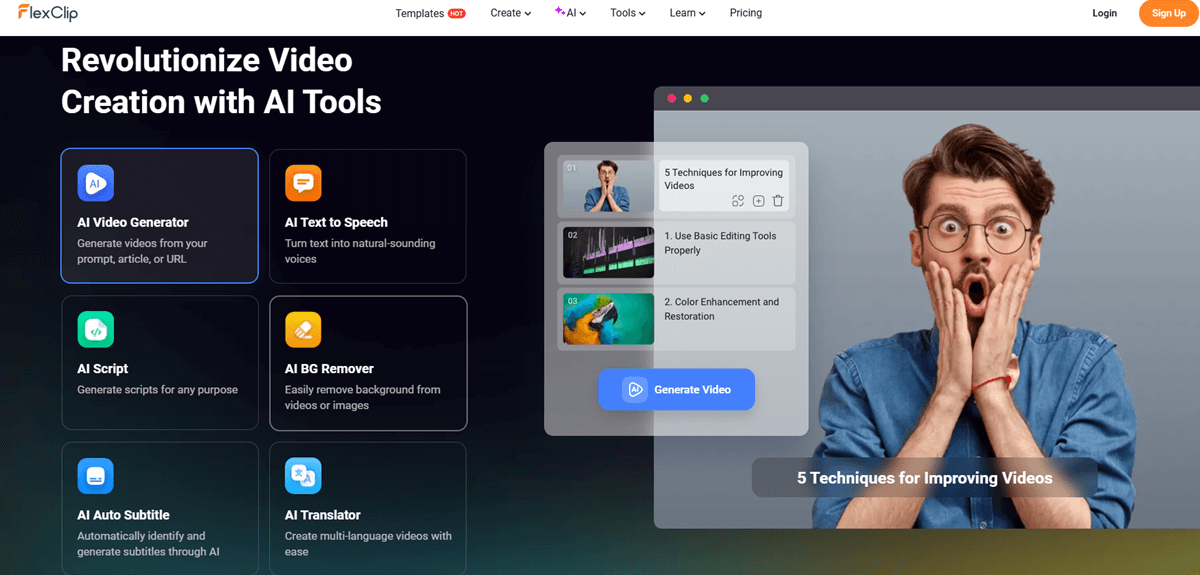Viewport: 1200px width, 575px height.
Task: Select the AI Translator title
Action: 323,515
